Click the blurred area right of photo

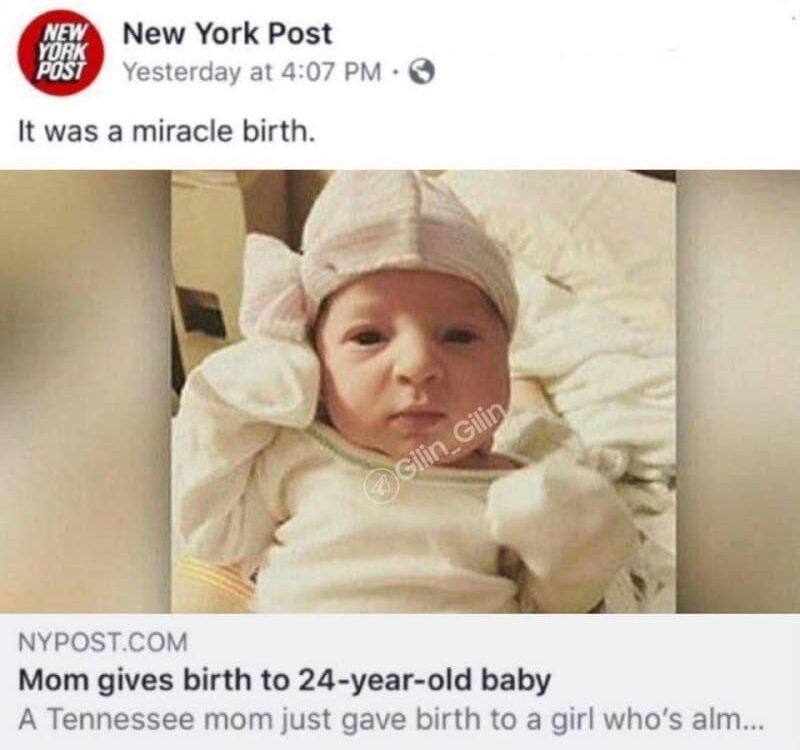point(738,391)
